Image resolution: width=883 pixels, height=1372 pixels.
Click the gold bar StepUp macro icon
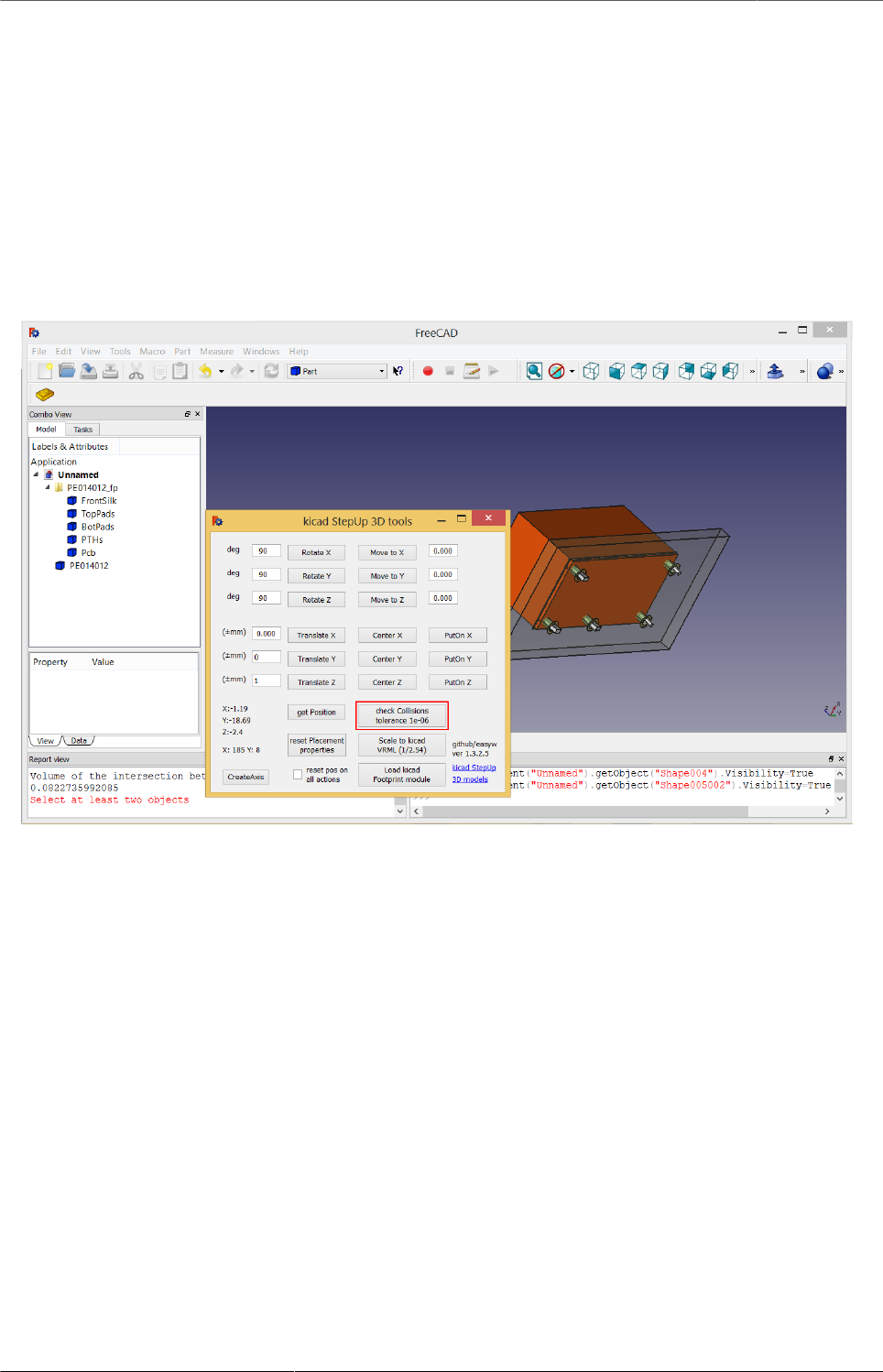[45, 394]
